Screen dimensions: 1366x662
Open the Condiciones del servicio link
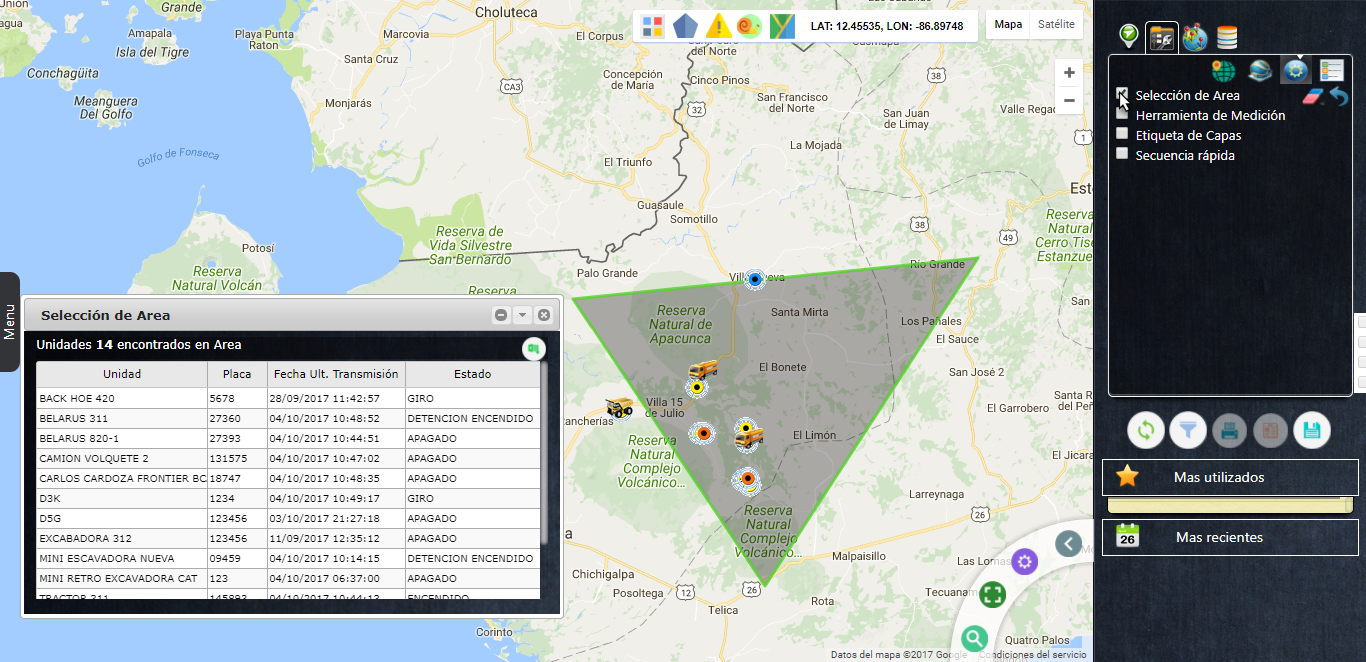[1033, 655]
